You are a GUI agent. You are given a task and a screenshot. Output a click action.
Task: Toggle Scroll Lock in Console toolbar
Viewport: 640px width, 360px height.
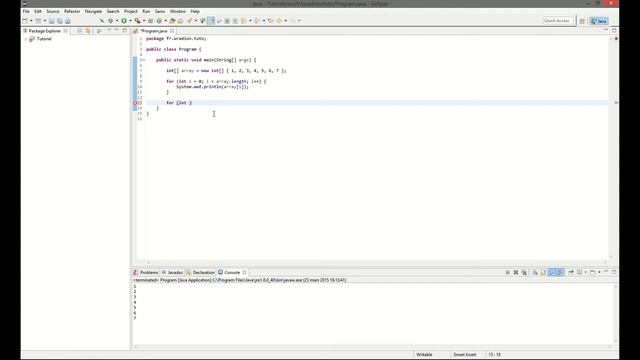(543, 272)
